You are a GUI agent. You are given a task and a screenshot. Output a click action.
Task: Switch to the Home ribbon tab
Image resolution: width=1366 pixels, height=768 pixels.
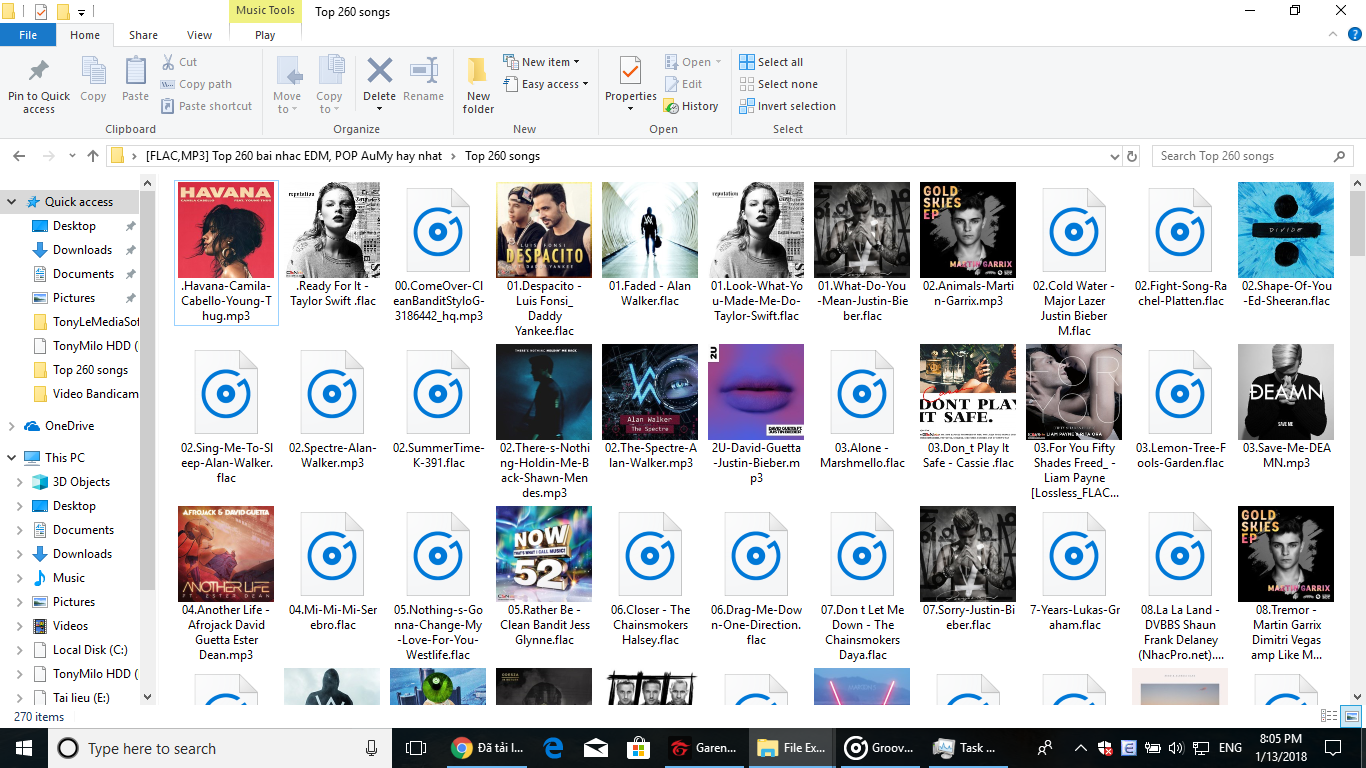coord(85,35)
